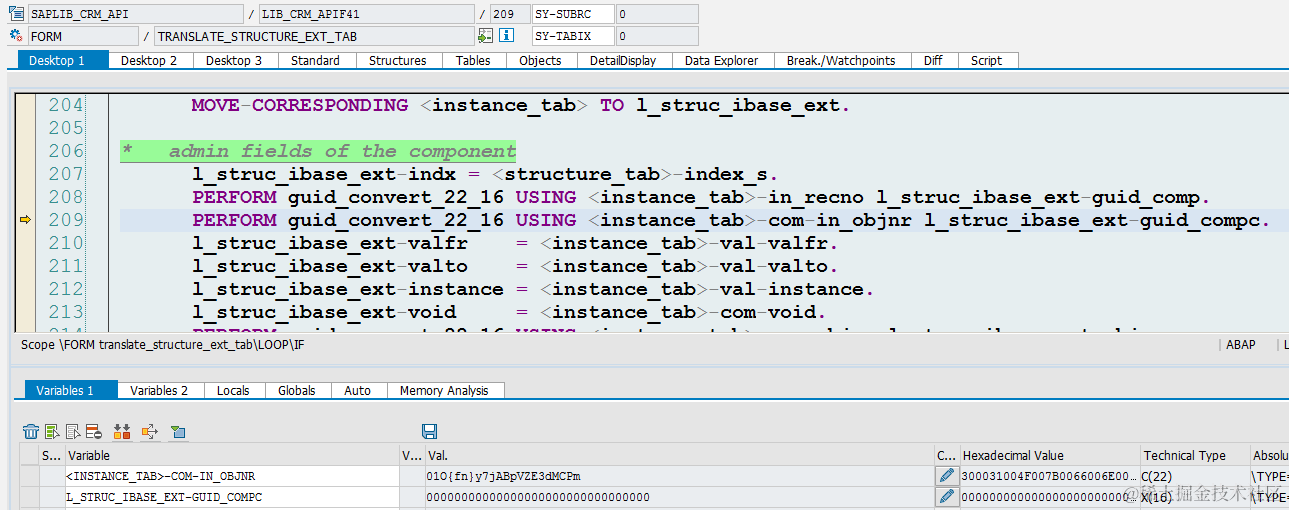Click the green insert row icon
The height and width of the screenshot is (510, 1289).
tap(52, 432)
